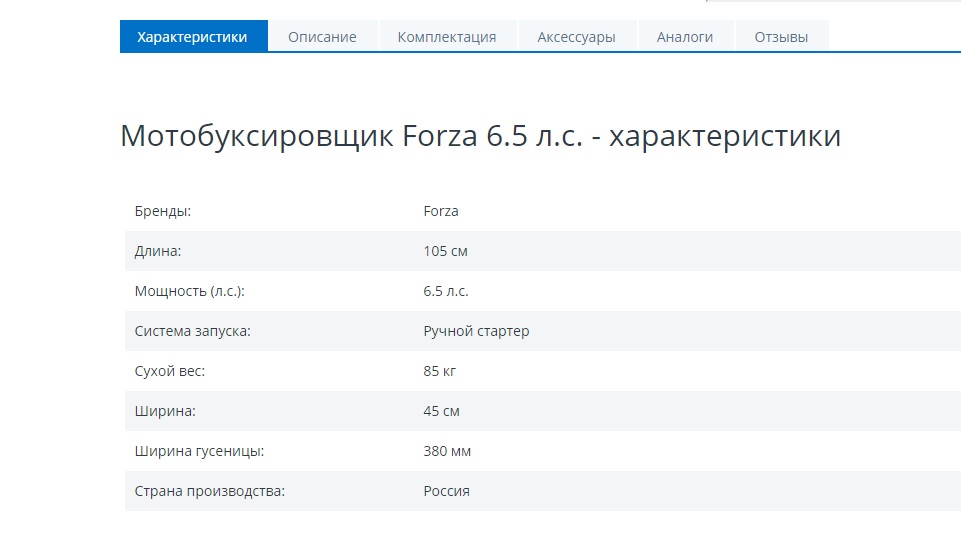Click the Ширина: label
Image resolution: width=961 pixels, height=538 pixels.
(165, 411)
